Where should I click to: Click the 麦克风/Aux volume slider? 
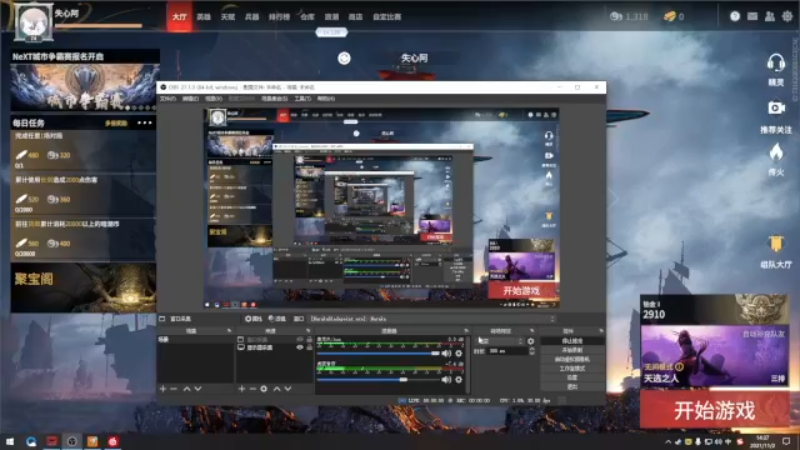click(378, 353)
